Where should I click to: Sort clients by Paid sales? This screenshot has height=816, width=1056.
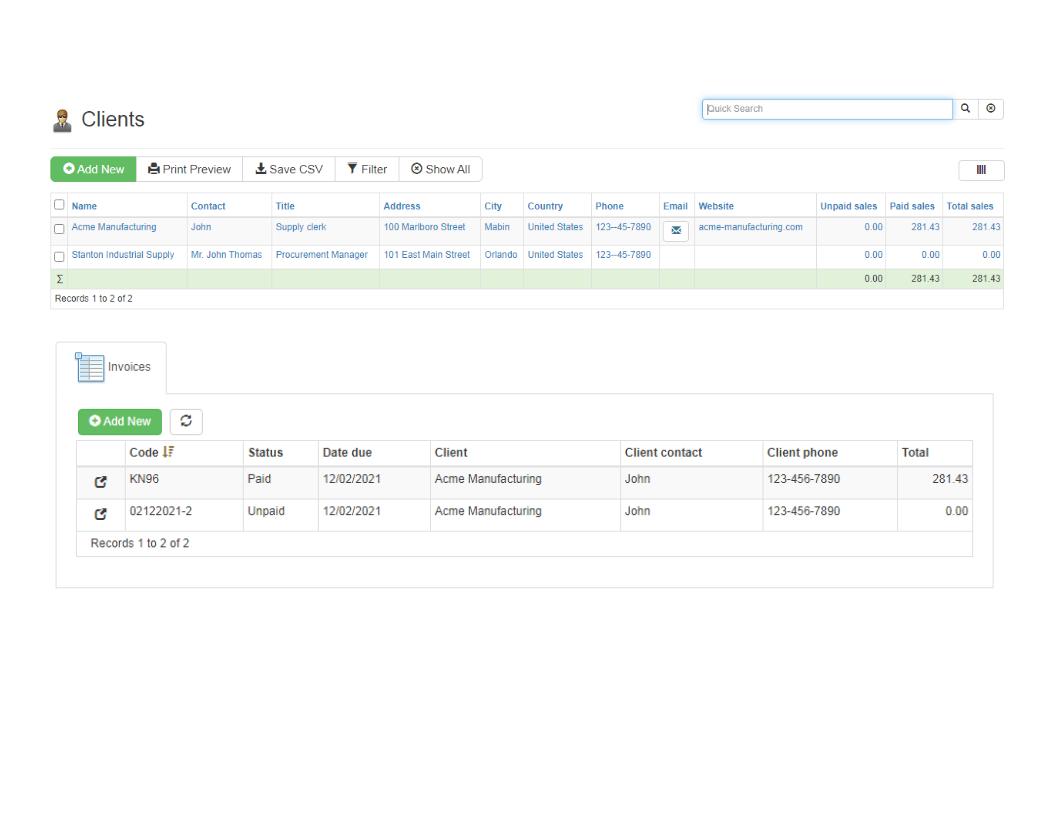(x=912, y=206)
